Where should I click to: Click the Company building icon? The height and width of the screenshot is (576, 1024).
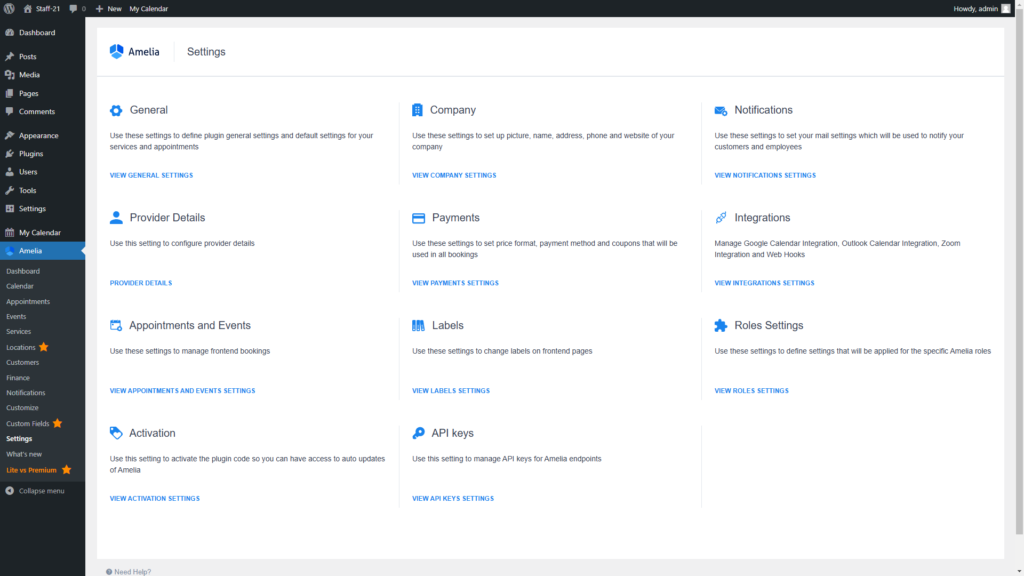[x=418, y=110]
